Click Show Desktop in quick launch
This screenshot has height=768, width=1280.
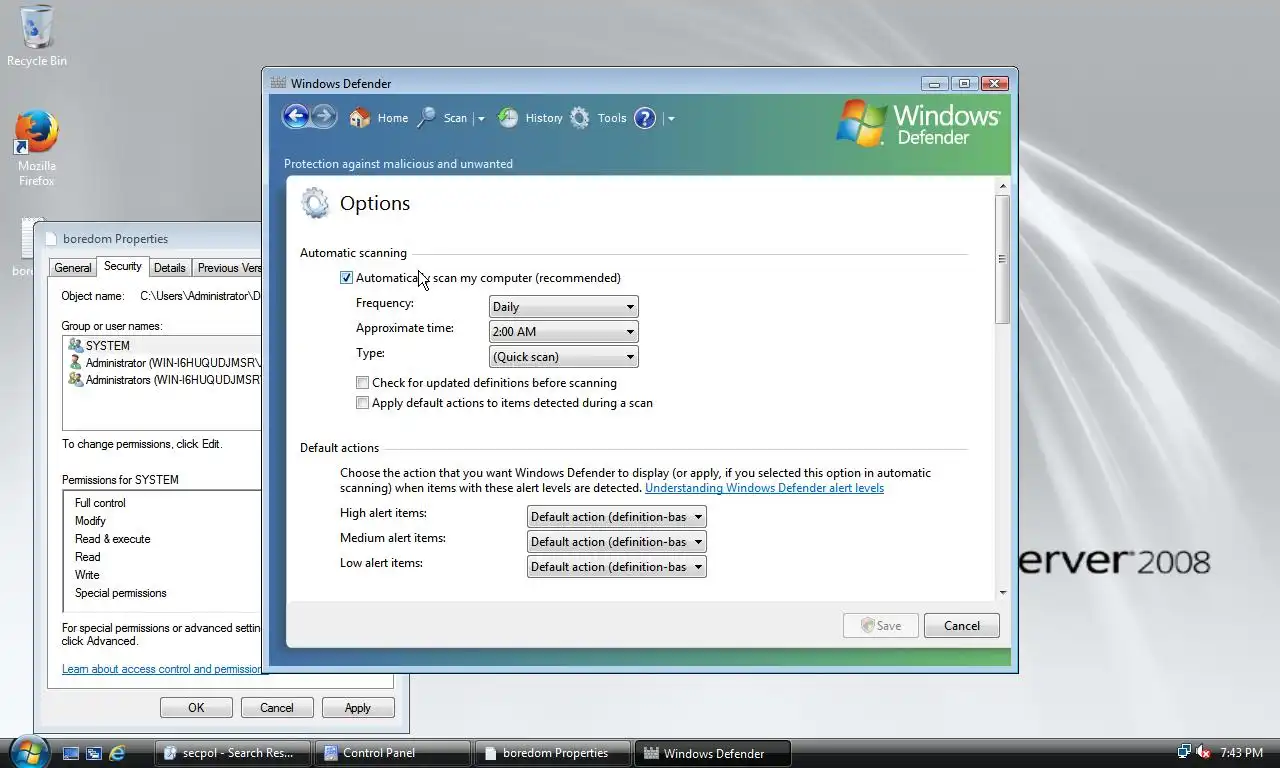pyautogui.click(x=71, y=753)
